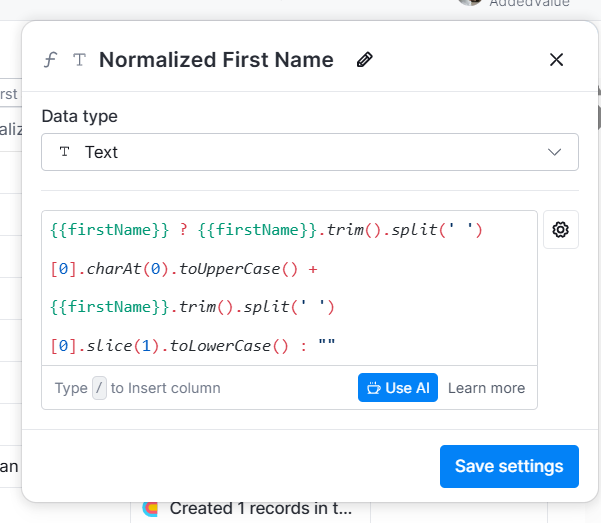Open the Data type Text dropdown

point(309,152)
